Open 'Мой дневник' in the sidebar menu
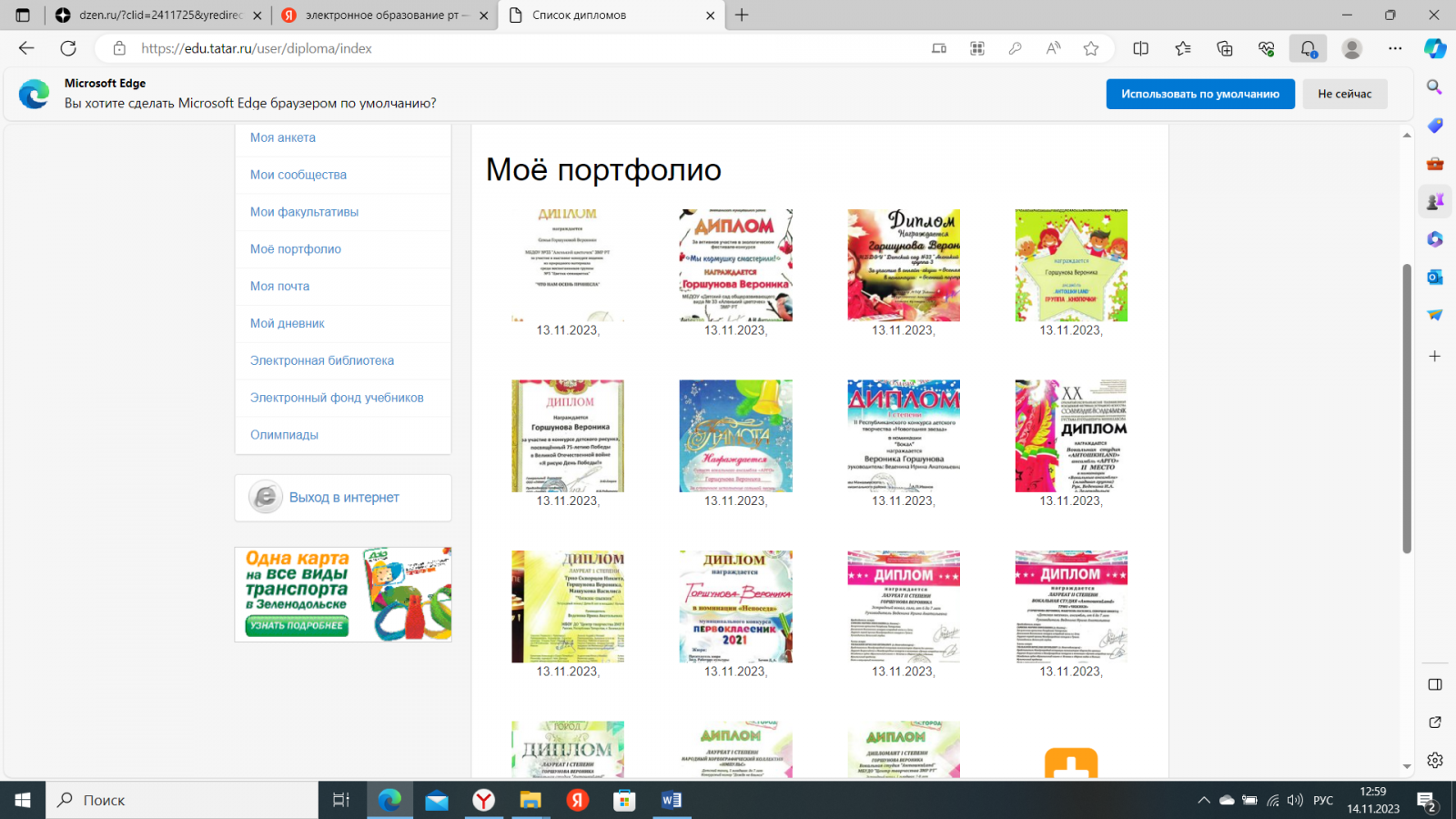1456x819 pixels. 288,323
